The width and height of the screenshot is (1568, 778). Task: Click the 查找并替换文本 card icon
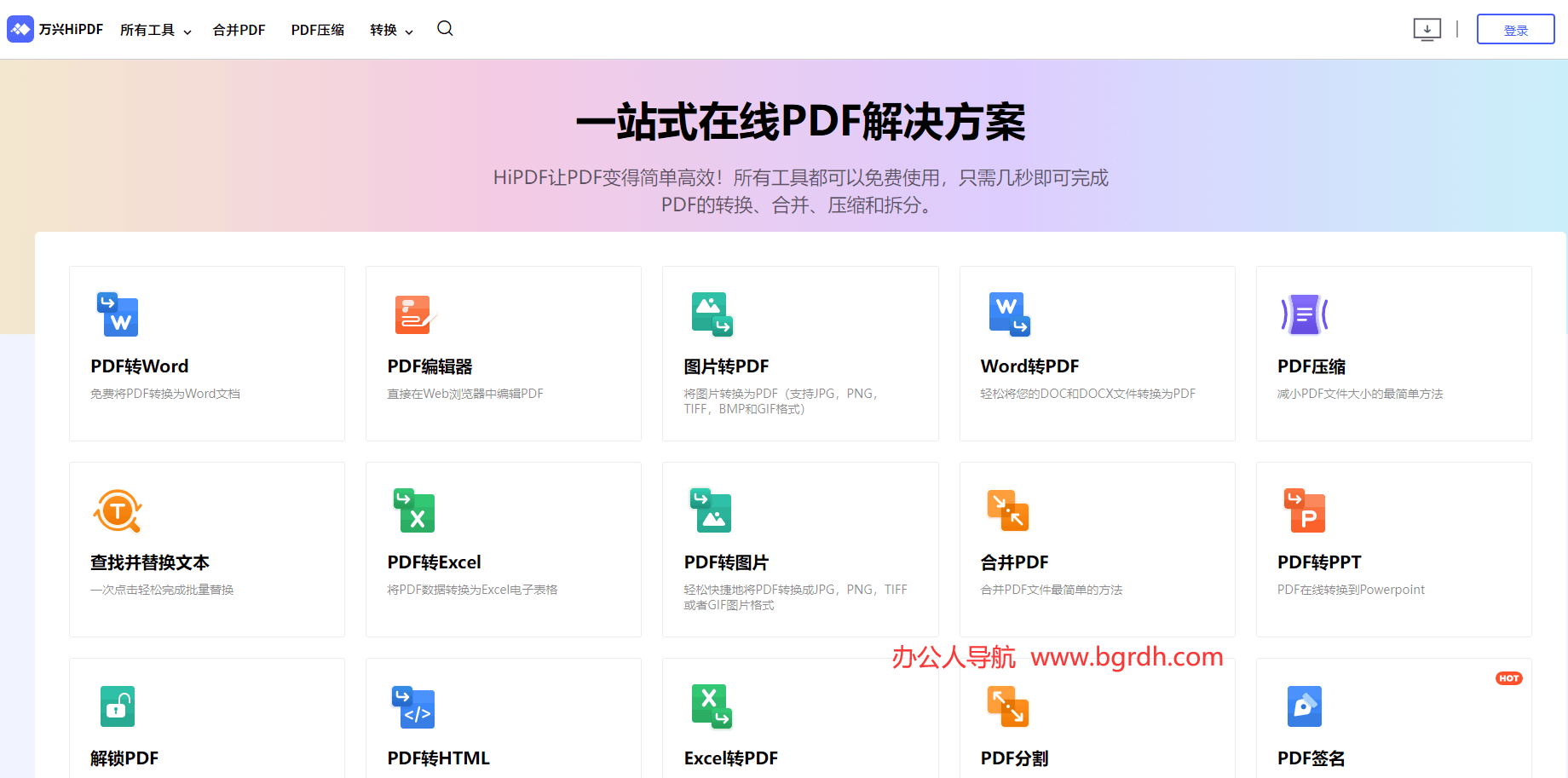click(118, 510)
